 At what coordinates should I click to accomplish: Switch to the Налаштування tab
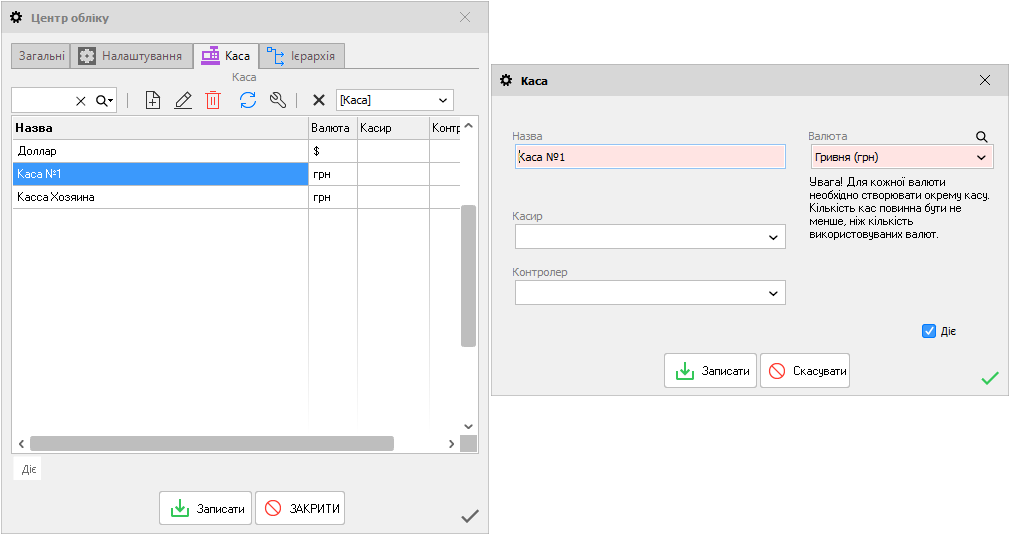pos(131,56)
